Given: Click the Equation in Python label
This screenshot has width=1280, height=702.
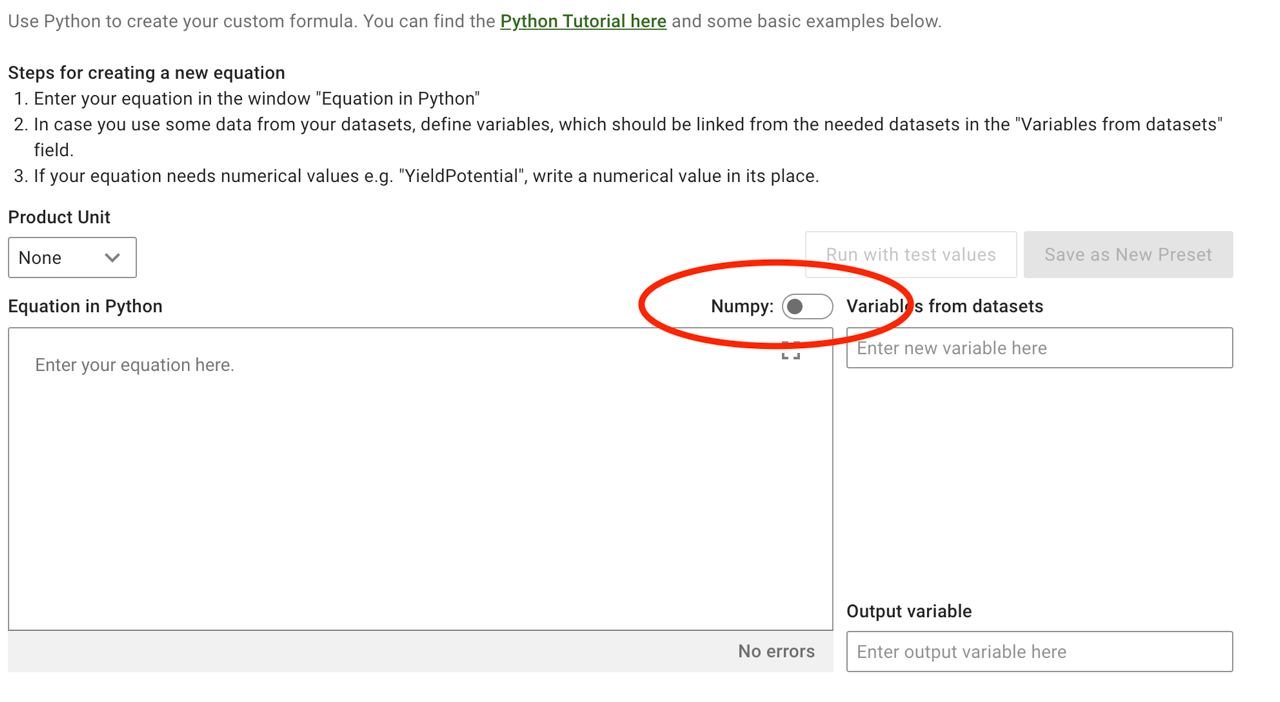Looking at the screenshot, I should (85, 307).
